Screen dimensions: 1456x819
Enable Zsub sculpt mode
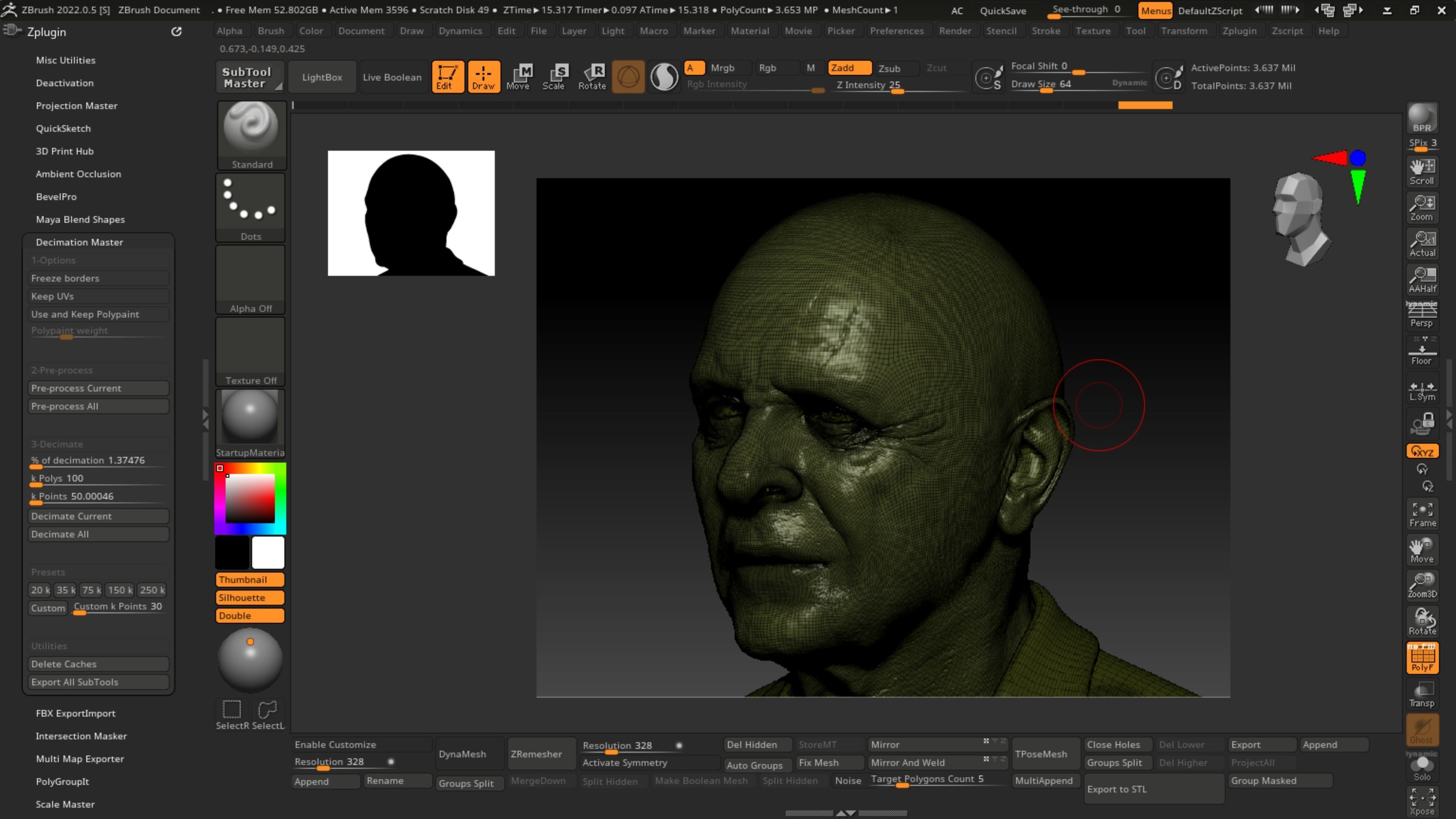point(897,68)
